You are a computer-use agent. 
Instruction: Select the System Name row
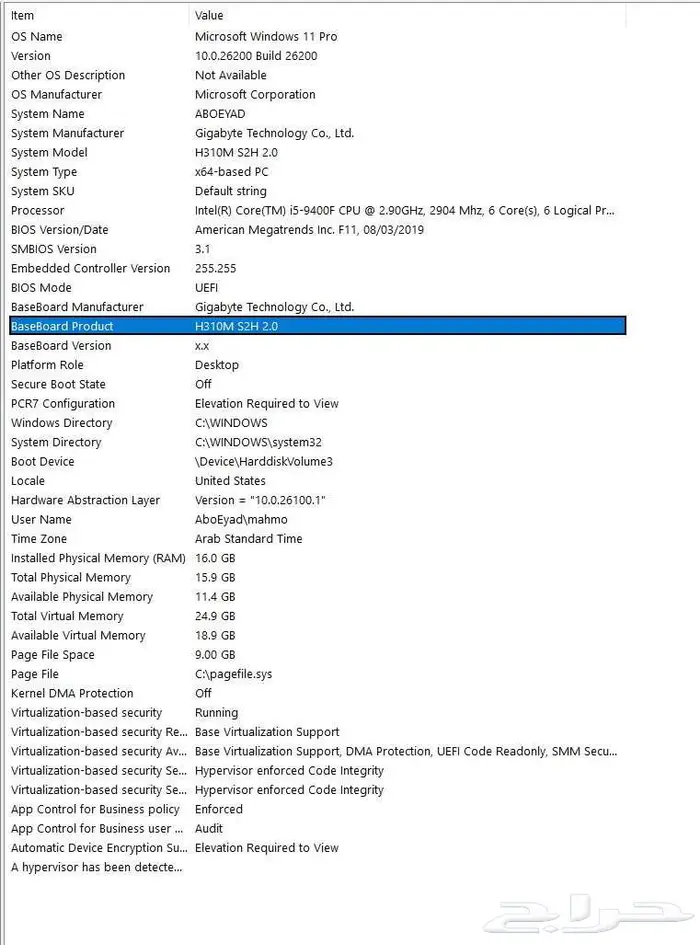click(x=318, y=113)
